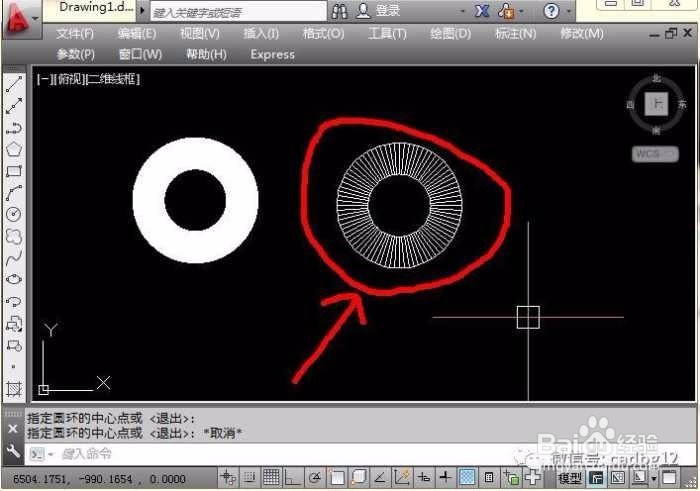Select the Elliptical Arc tool

click(14, 301)
